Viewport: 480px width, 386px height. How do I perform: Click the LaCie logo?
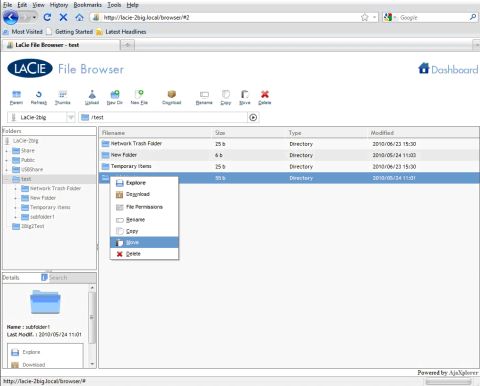coord(30,68)
